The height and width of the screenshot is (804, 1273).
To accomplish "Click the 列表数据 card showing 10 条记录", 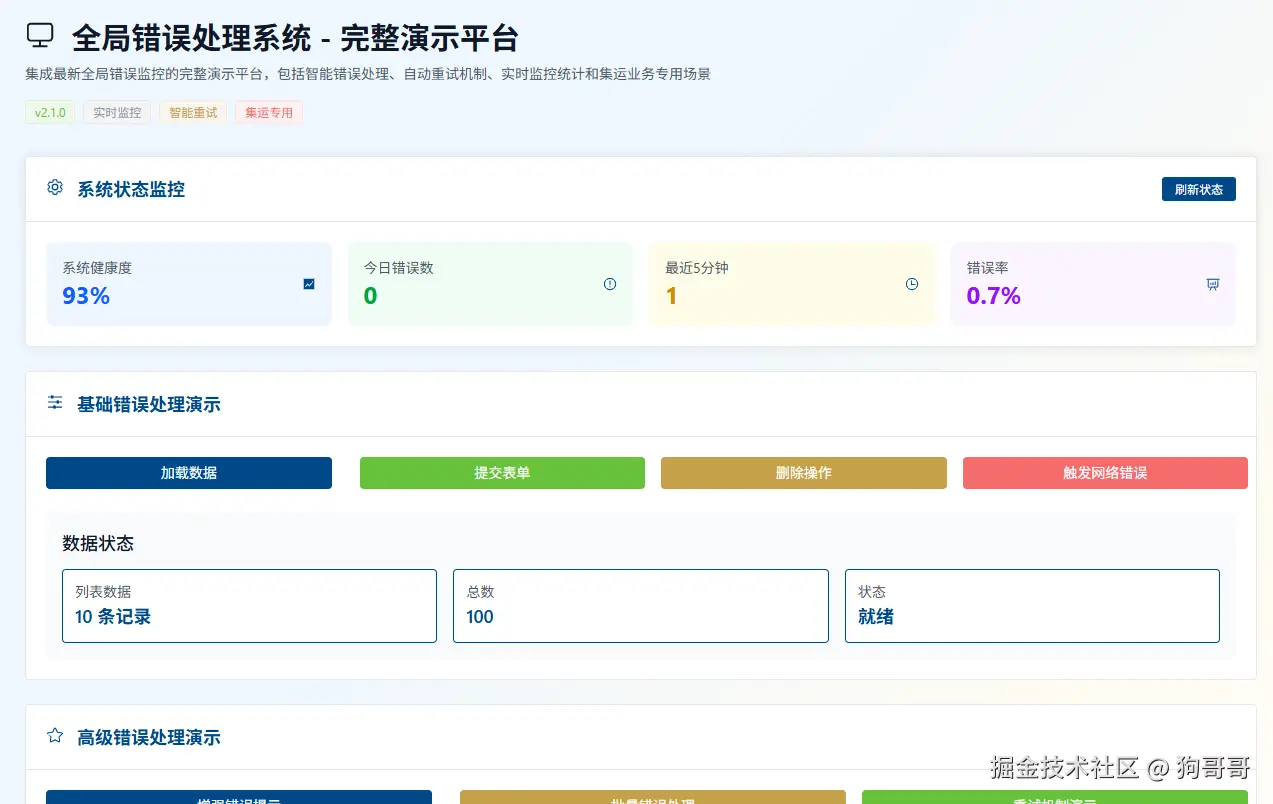I will click(248, 605).
